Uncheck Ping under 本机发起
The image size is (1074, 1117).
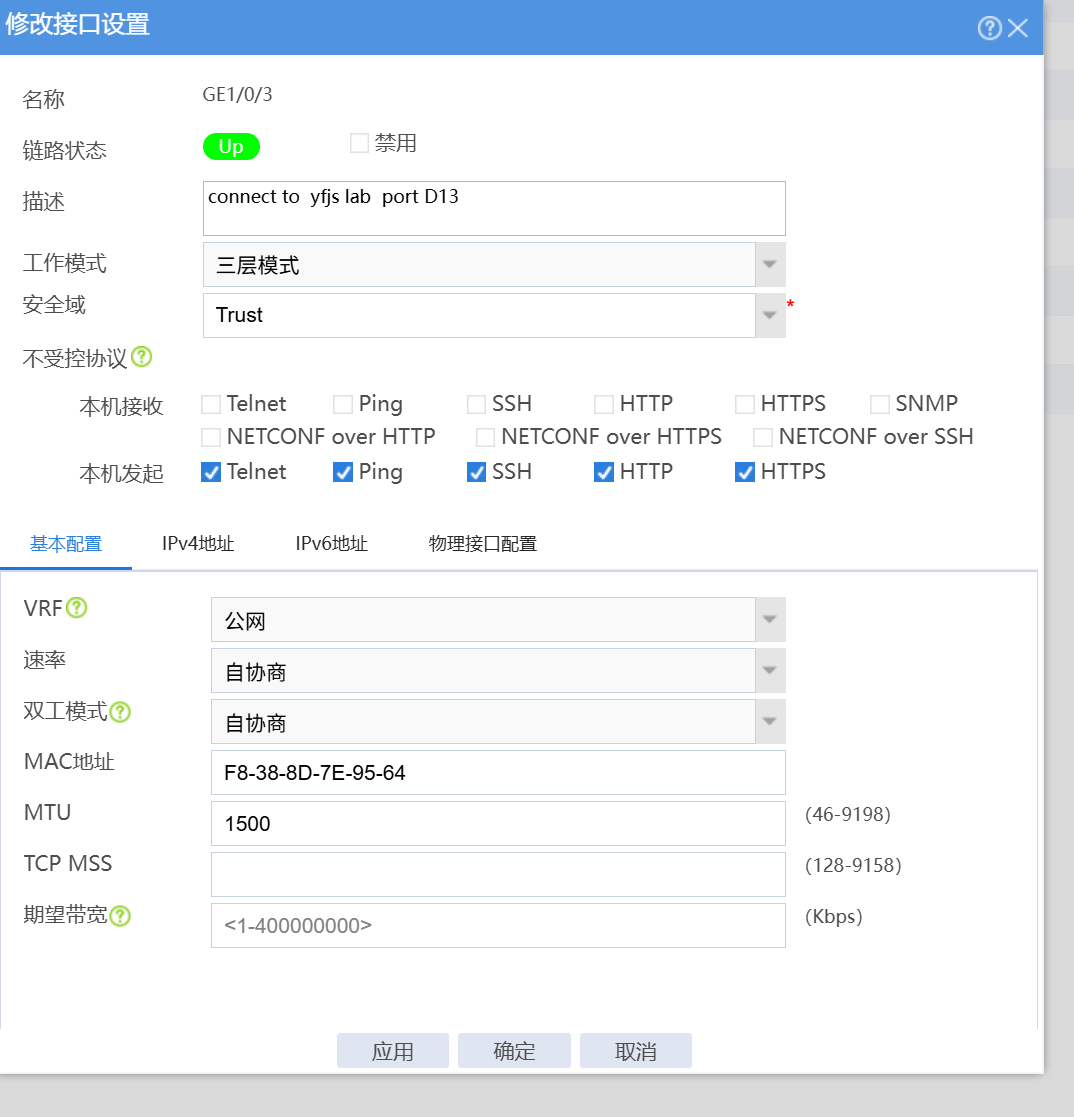tap(343, 472)
